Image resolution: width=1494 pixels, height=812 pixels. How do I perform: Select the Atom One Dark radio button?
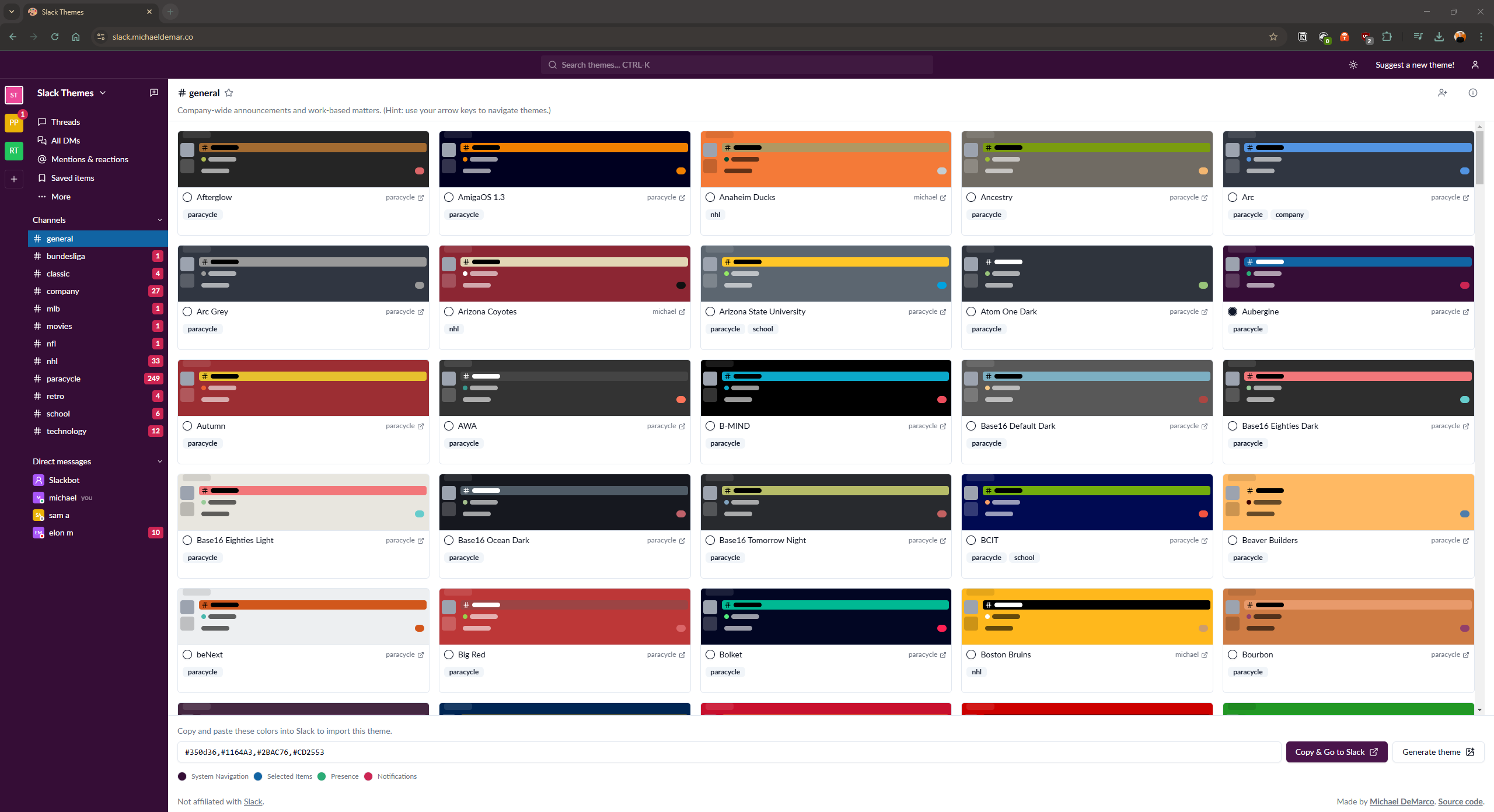click(971, 311)
